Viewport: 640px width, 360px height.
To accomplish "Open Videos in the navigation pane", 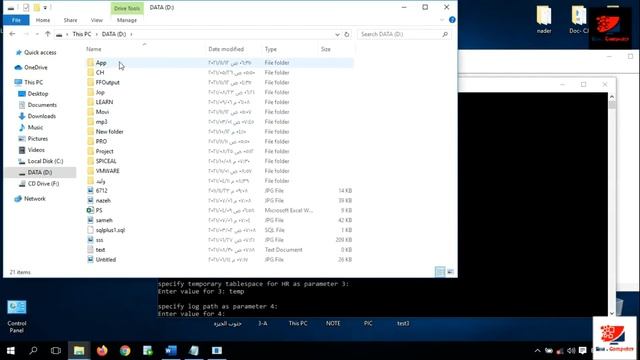I will coord(36,150).
